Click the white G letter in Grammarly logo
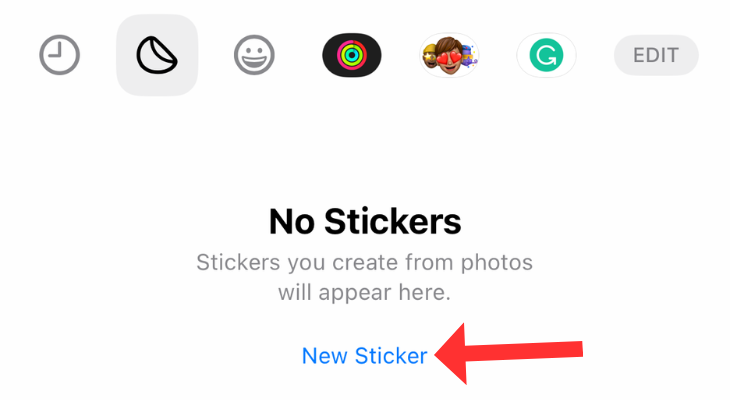This screenshot has width=730, height=400. [x=547, y=55]
